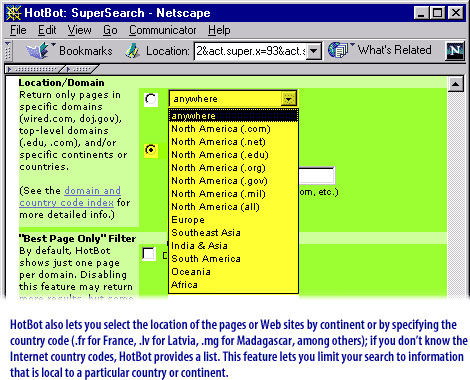The image size is (470, 380).
Task: Select the second domain radio button
Action: pos(151,150)
